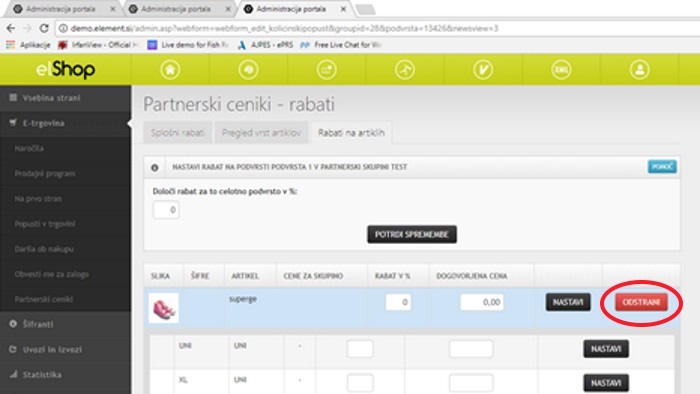Click the first UNI variant rabat field
This screenshot has height=394, width=700.
(x=360, y=348)
